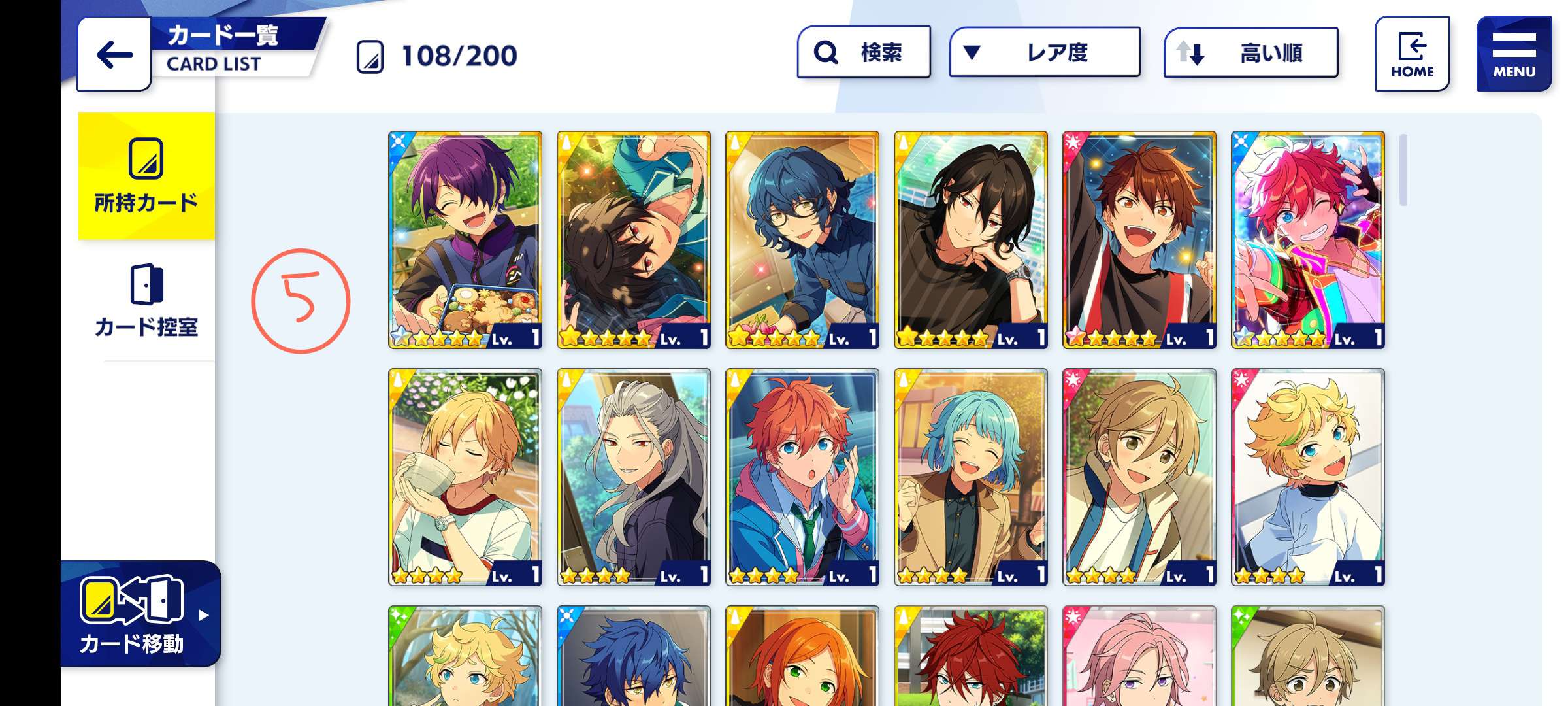This screenshot has height=706, width=1568.
Task: Click the card list vertical scrollbar
Action: pos(1403,170)
